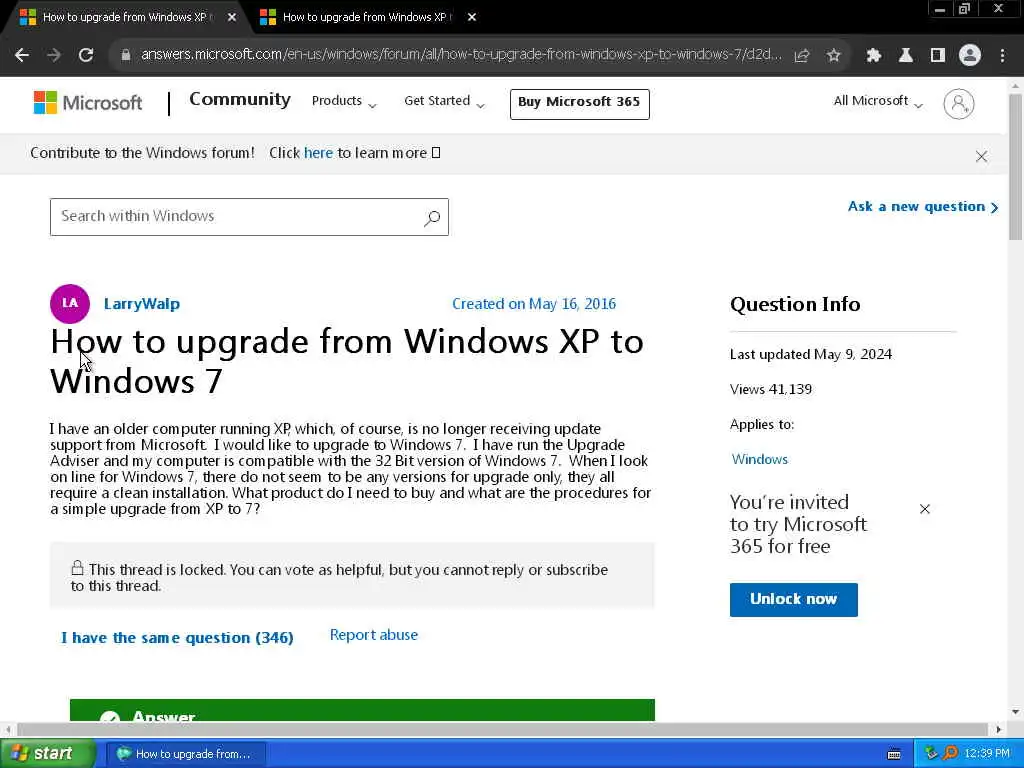Open the Community home link
Viewport: 1024px width, 768px height.
240,100
